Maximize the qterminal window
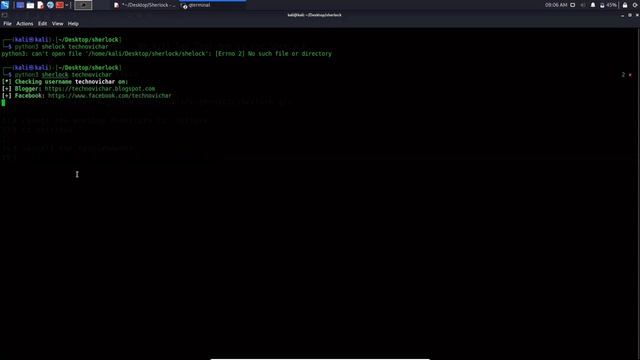The image size is (640, 360). [630, 15]
